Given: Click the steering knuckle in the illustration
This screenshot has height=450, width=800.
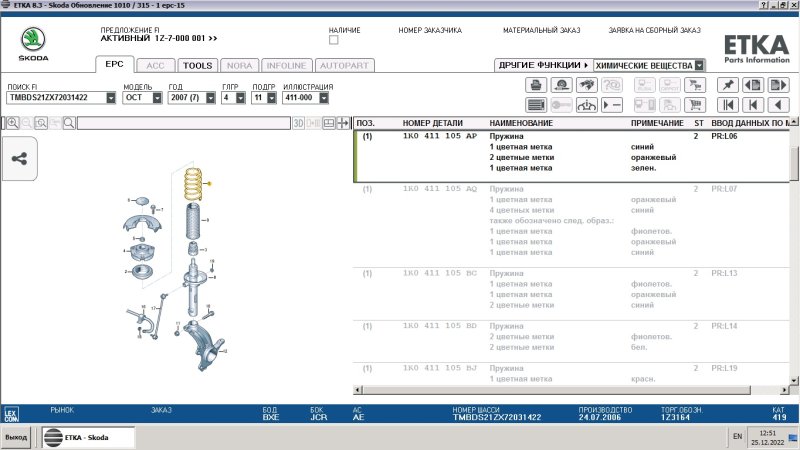Looking at the screenshot, I should [205, 344].
